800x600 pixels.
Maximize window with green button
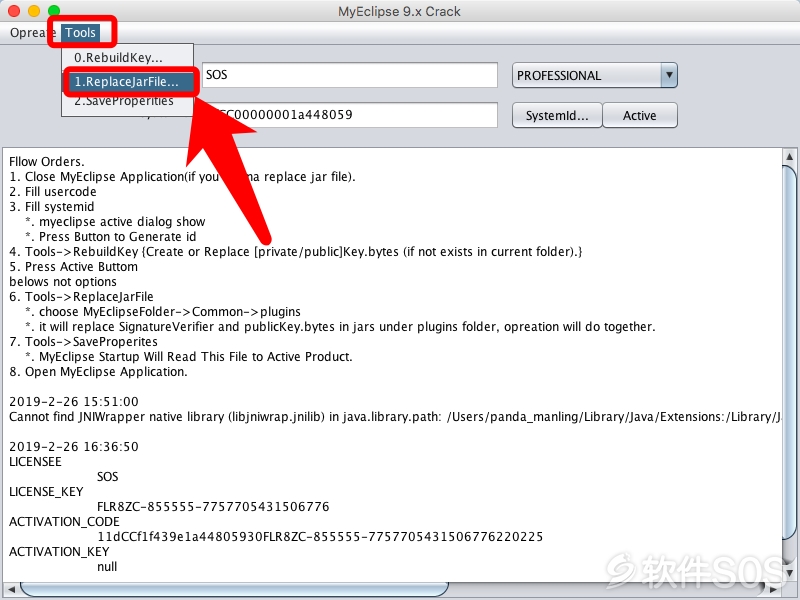click(54, 11)
